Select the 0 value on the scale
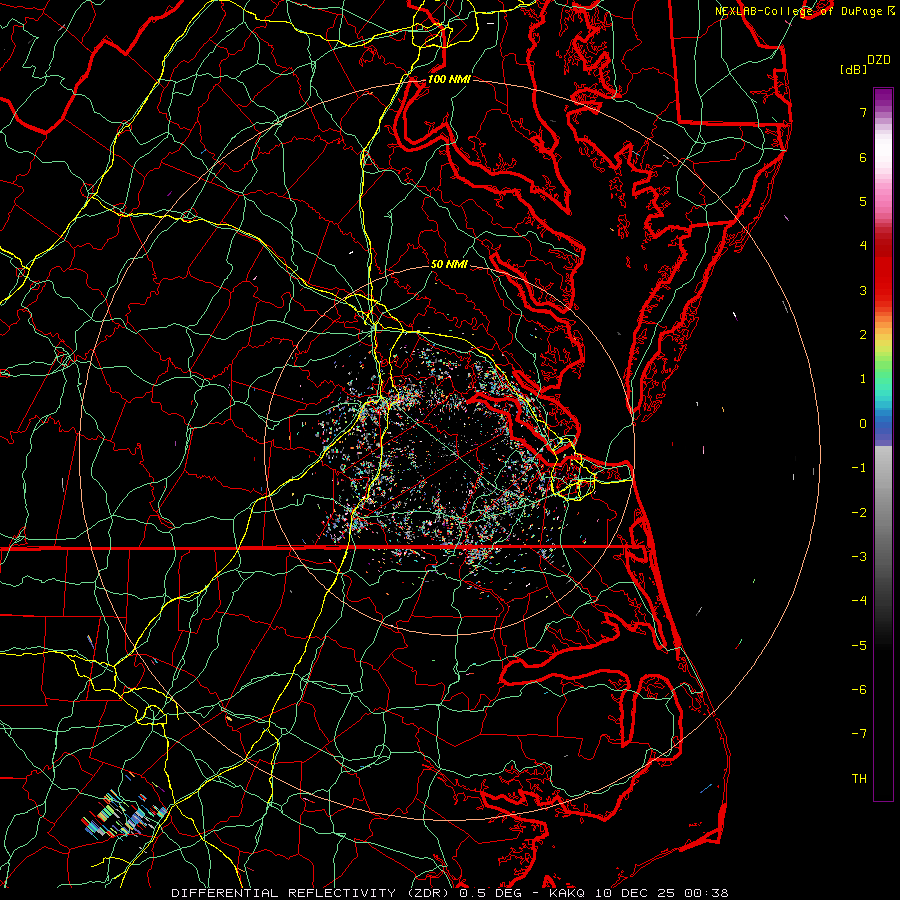This screenshot has width=900, height=900. tap(863, 424)
